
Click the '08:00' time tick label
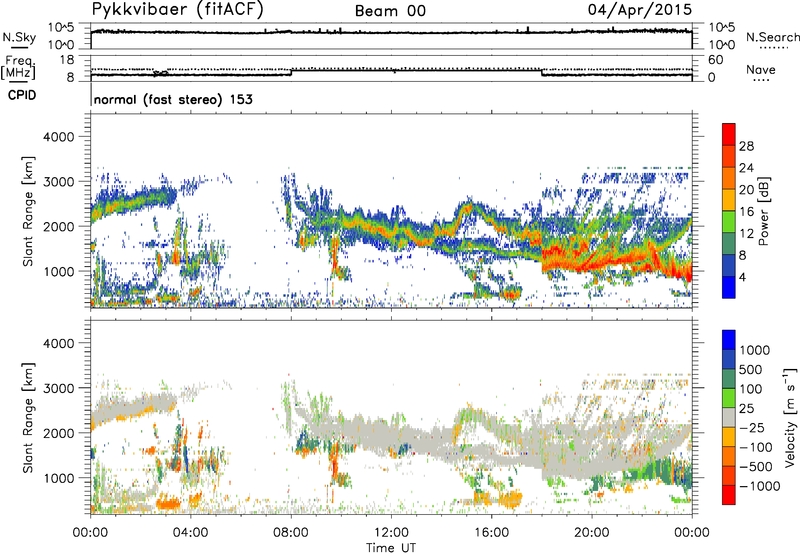(x=291, y=533)
